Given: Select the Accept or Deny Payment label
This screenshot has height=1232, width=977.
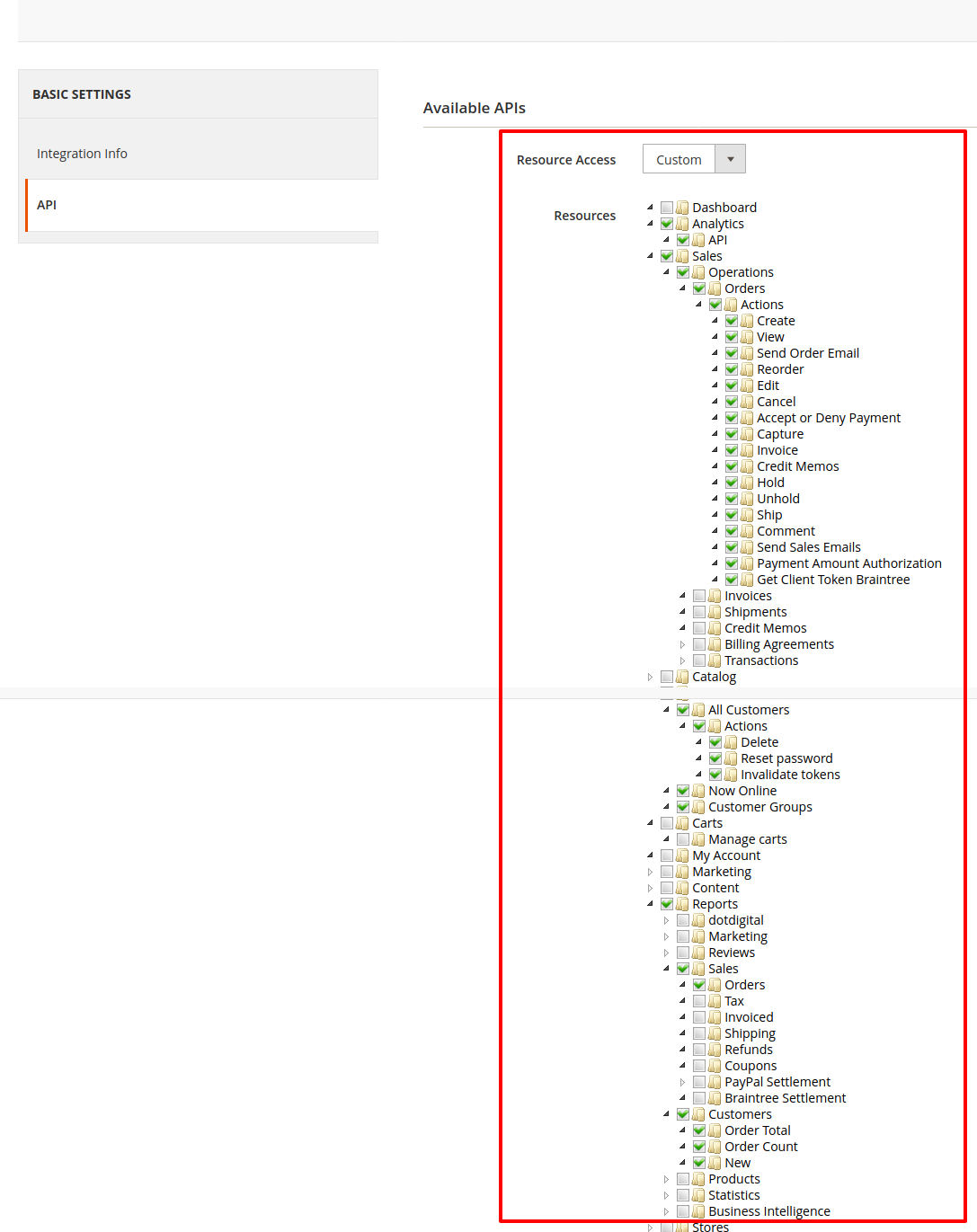Looking at the screenshot, I should pyautogui.click(x=829, y=418).
